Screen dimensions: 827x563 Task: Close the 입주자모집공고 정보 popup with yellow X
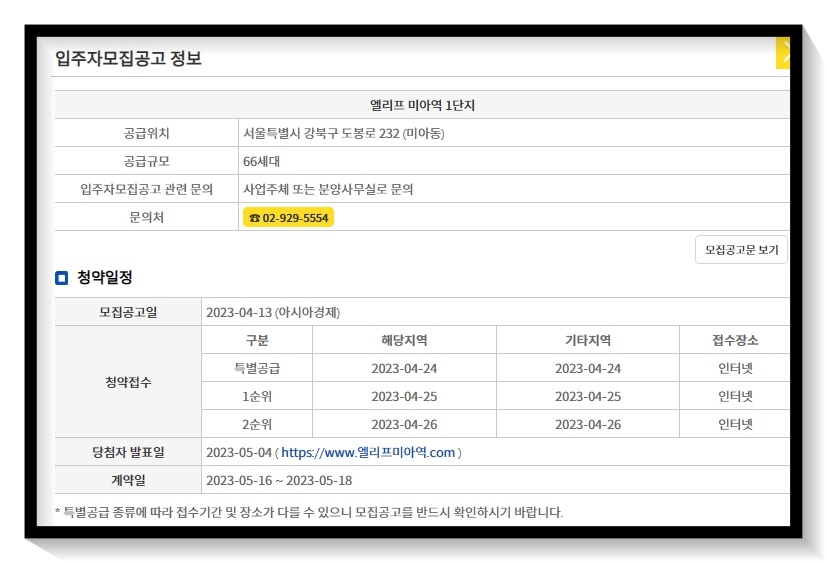[x=783, y=53]
